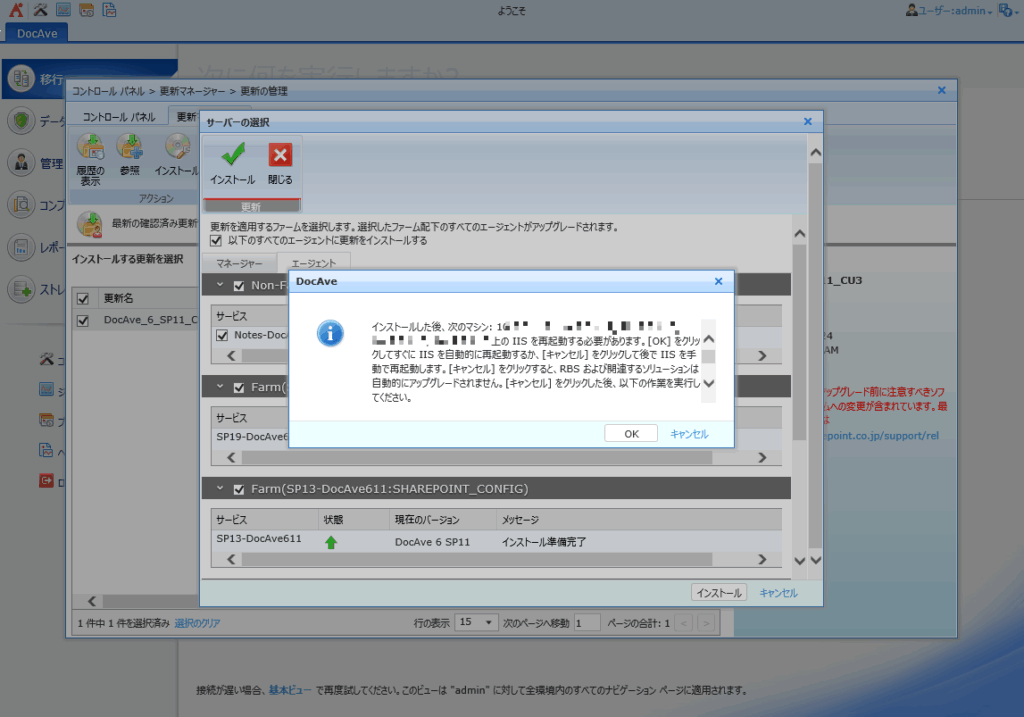This screenshot has width=1024, height=717.
Task: Click the SP13-DocAve611 horizontal scrollbar track
Action: [477, 560]
